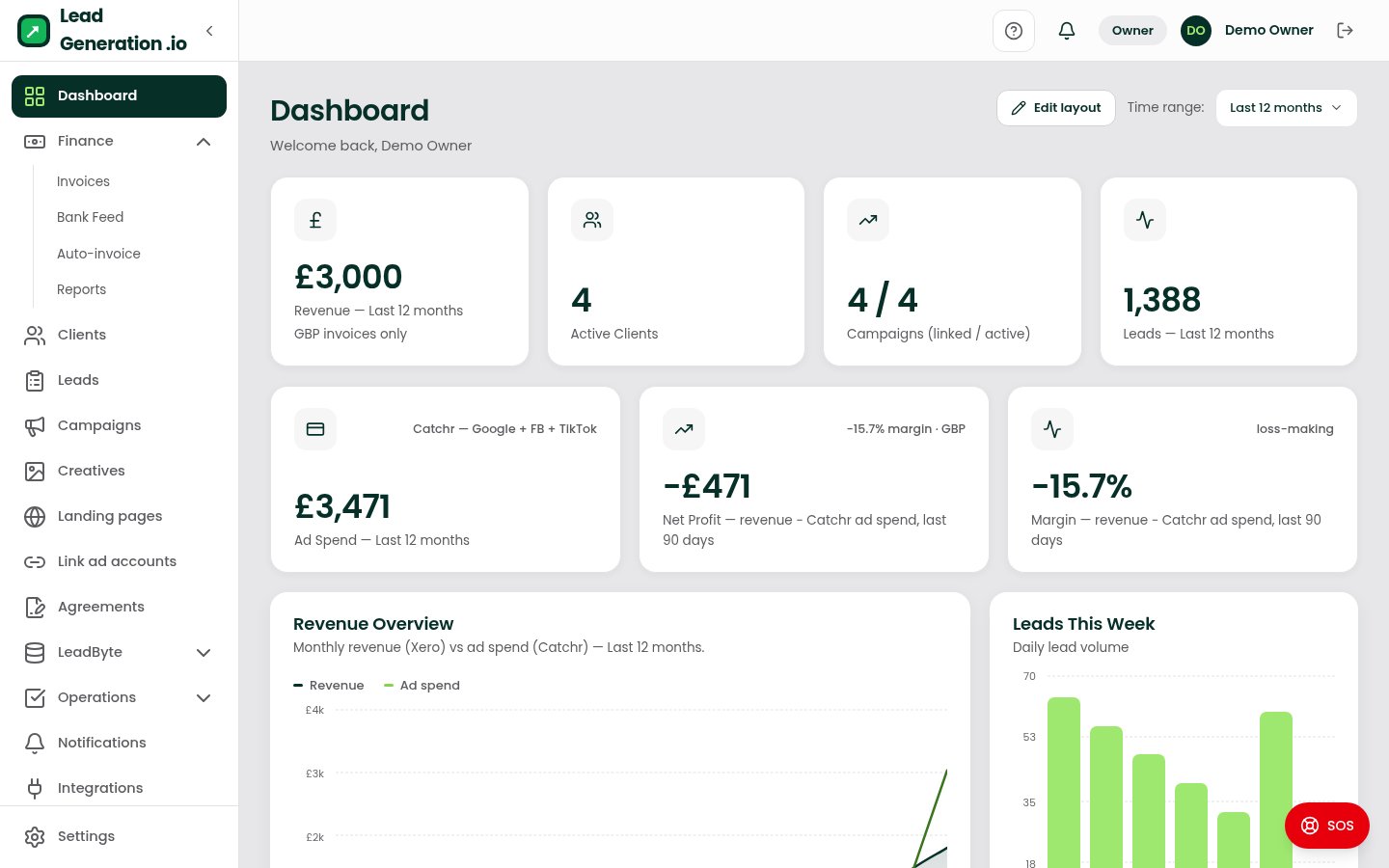Click the Clients people icon in the sidebar
Screen dimensions: 1389x868
point(35,335)
